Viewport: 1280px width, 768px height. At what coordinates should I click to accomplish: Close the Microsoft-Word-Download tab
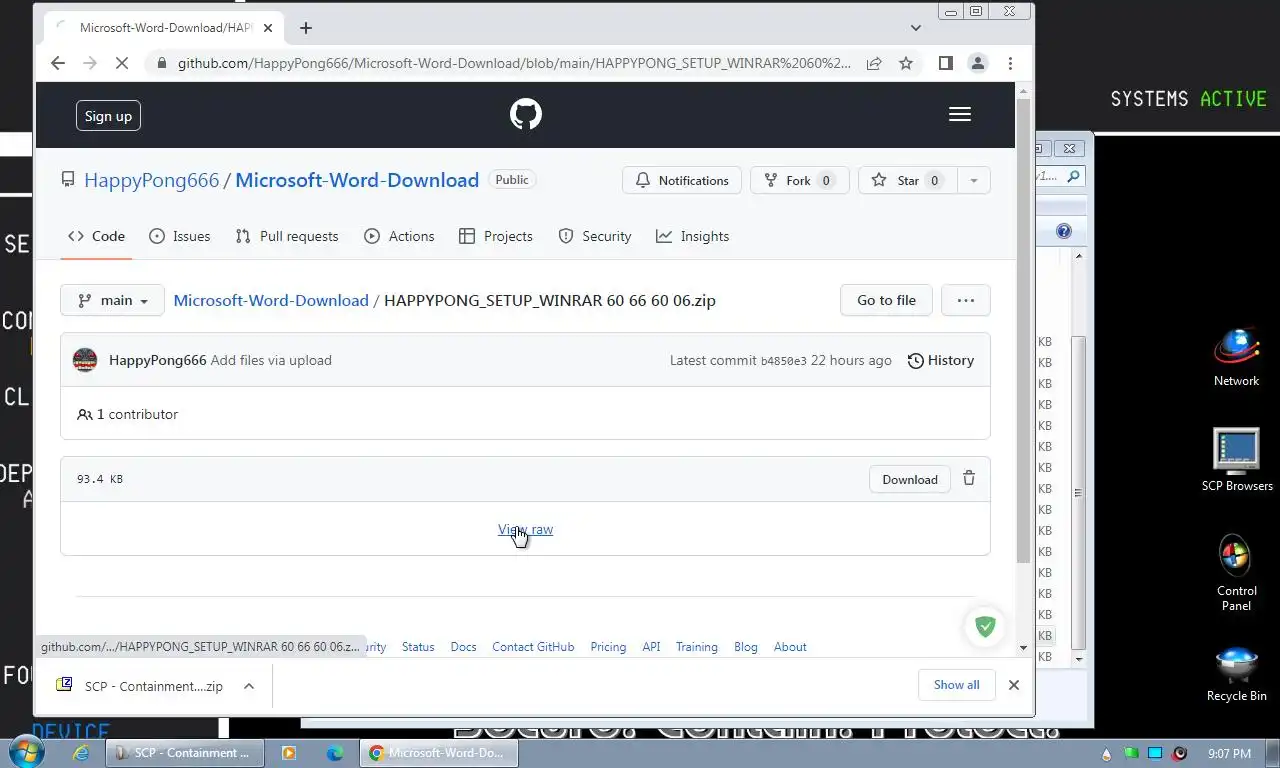click(268, 28)
